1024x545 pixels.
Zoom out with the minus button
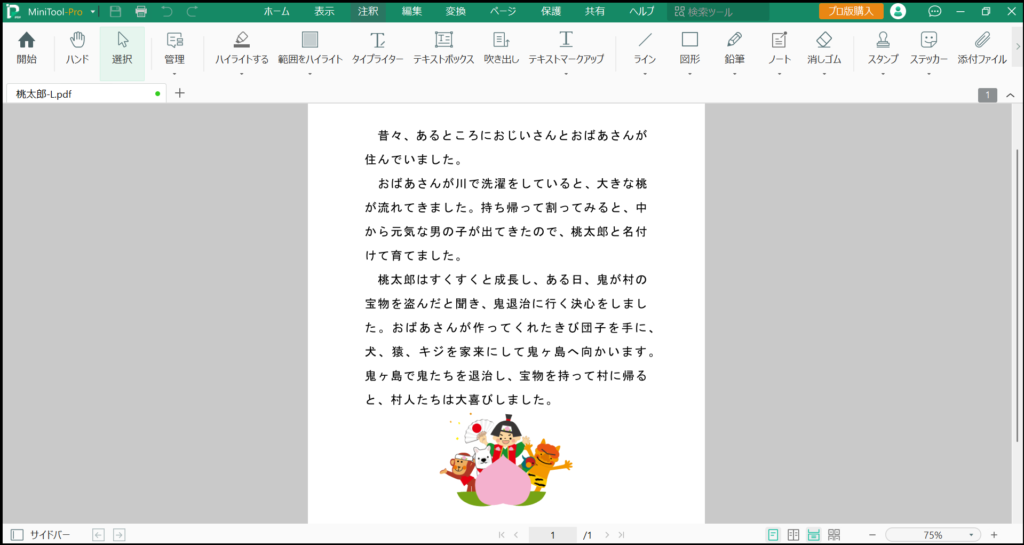tap(872, 535)
